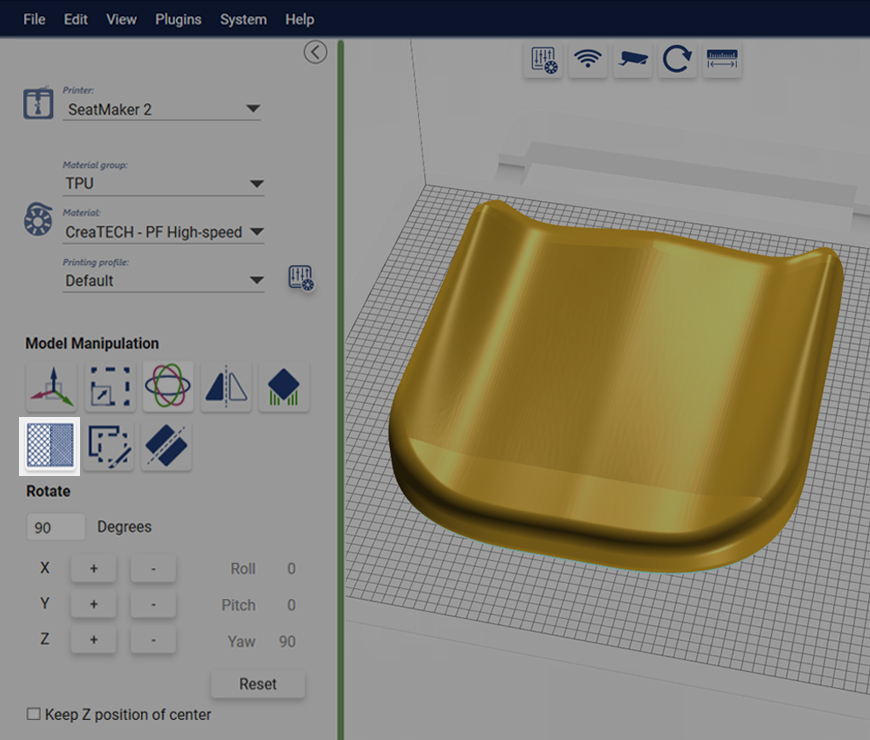
Task: Expand the Printer SeatMaker 2 dropdown
Action: pyautogui.click(x=161, y=109)
